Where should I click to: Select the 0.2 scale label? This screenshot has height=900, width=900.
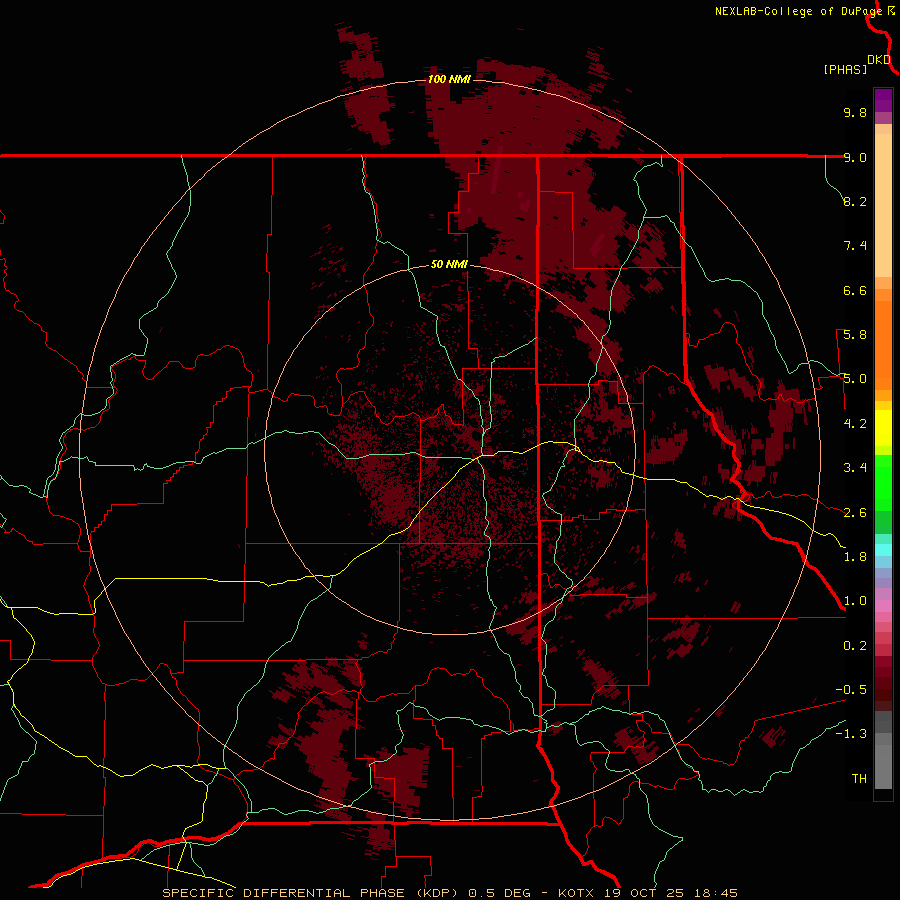(855, 646)
